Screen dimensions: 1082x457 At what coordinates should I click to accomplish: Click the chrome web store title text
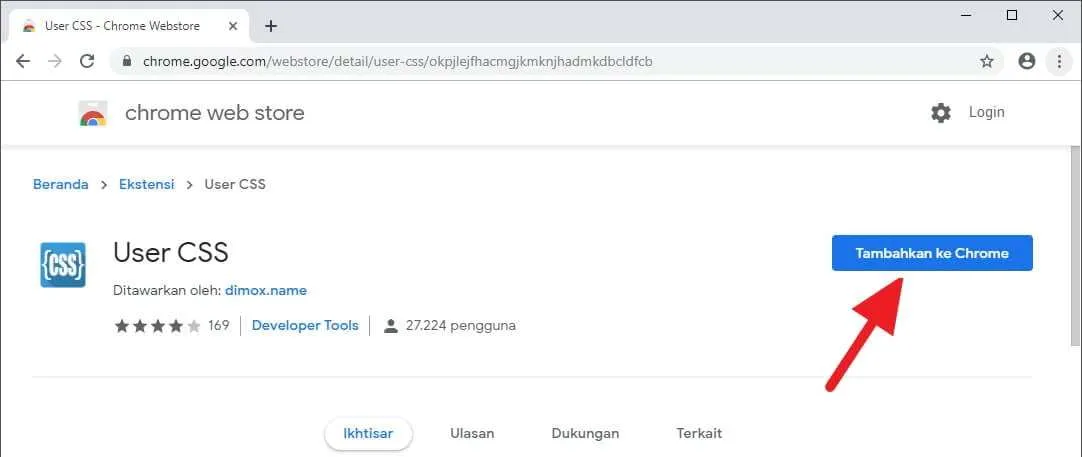pos(215,113)
